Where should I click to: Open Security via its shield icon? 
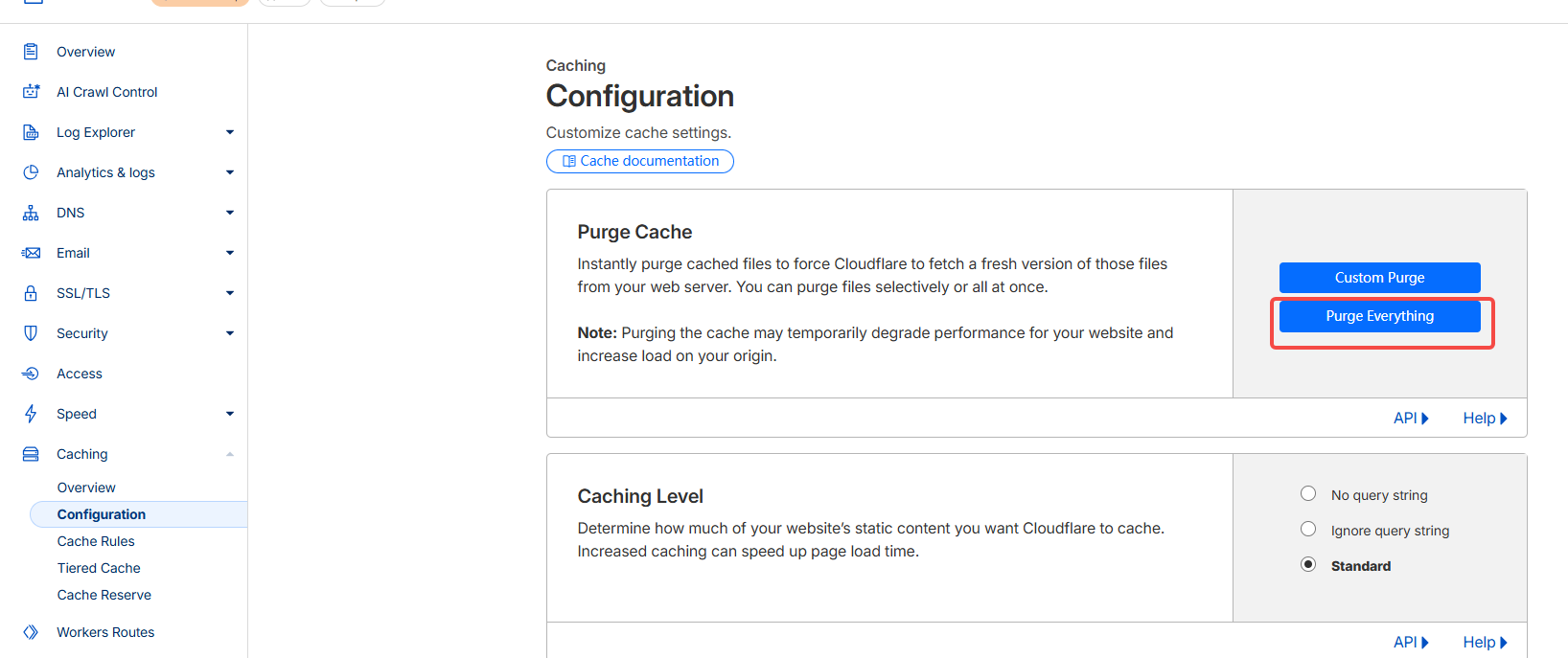pos(30,332)
